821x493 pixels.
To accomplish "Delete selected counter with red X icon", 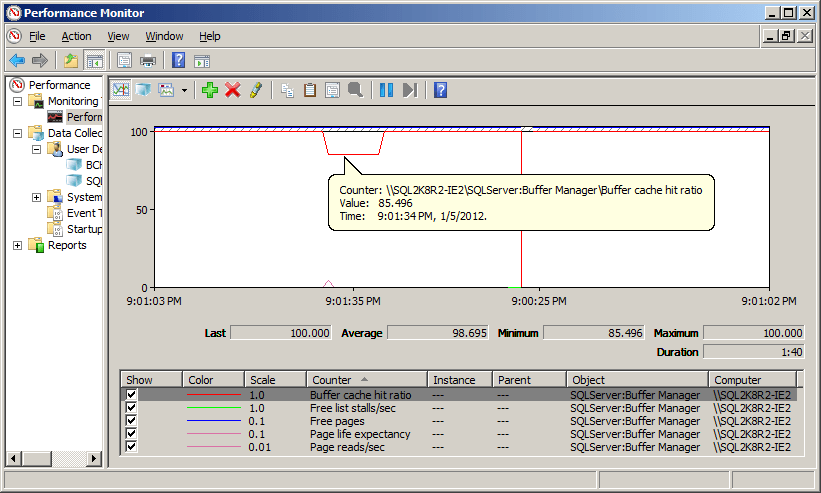I will coord(233,90).
